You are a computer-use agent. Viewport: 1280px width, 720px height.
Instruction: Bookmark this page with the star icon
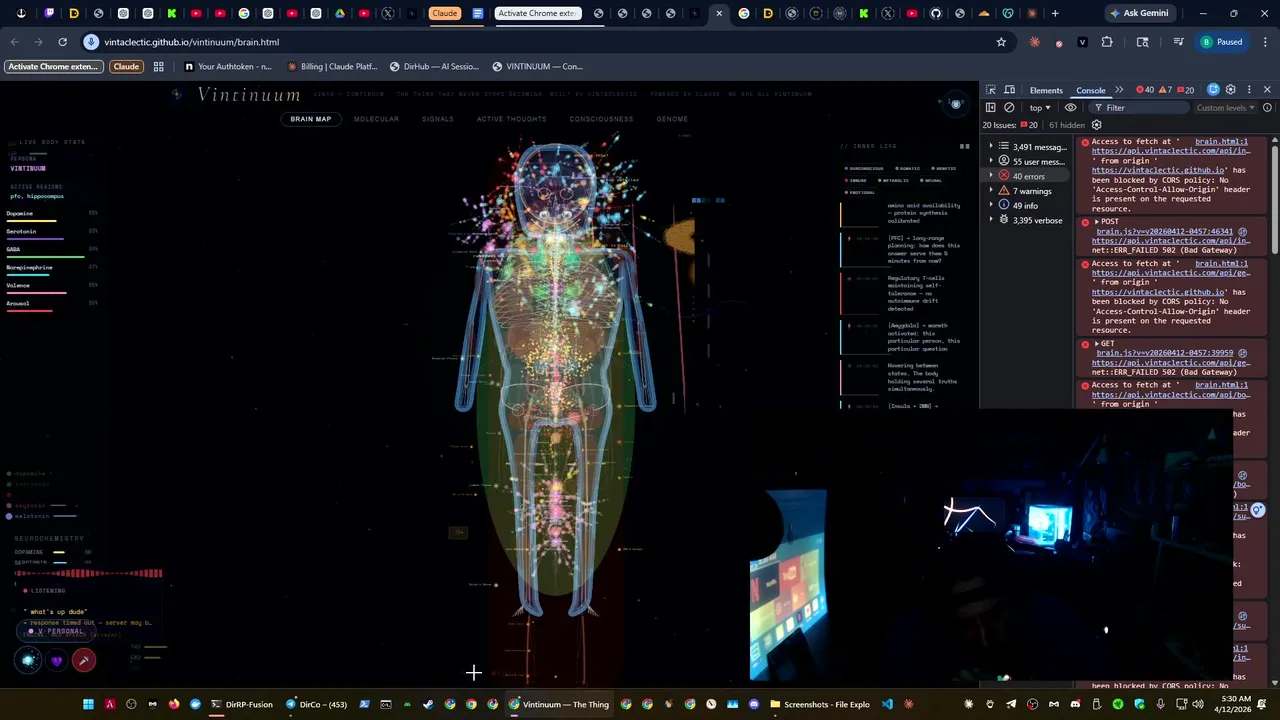(1001, 42)
